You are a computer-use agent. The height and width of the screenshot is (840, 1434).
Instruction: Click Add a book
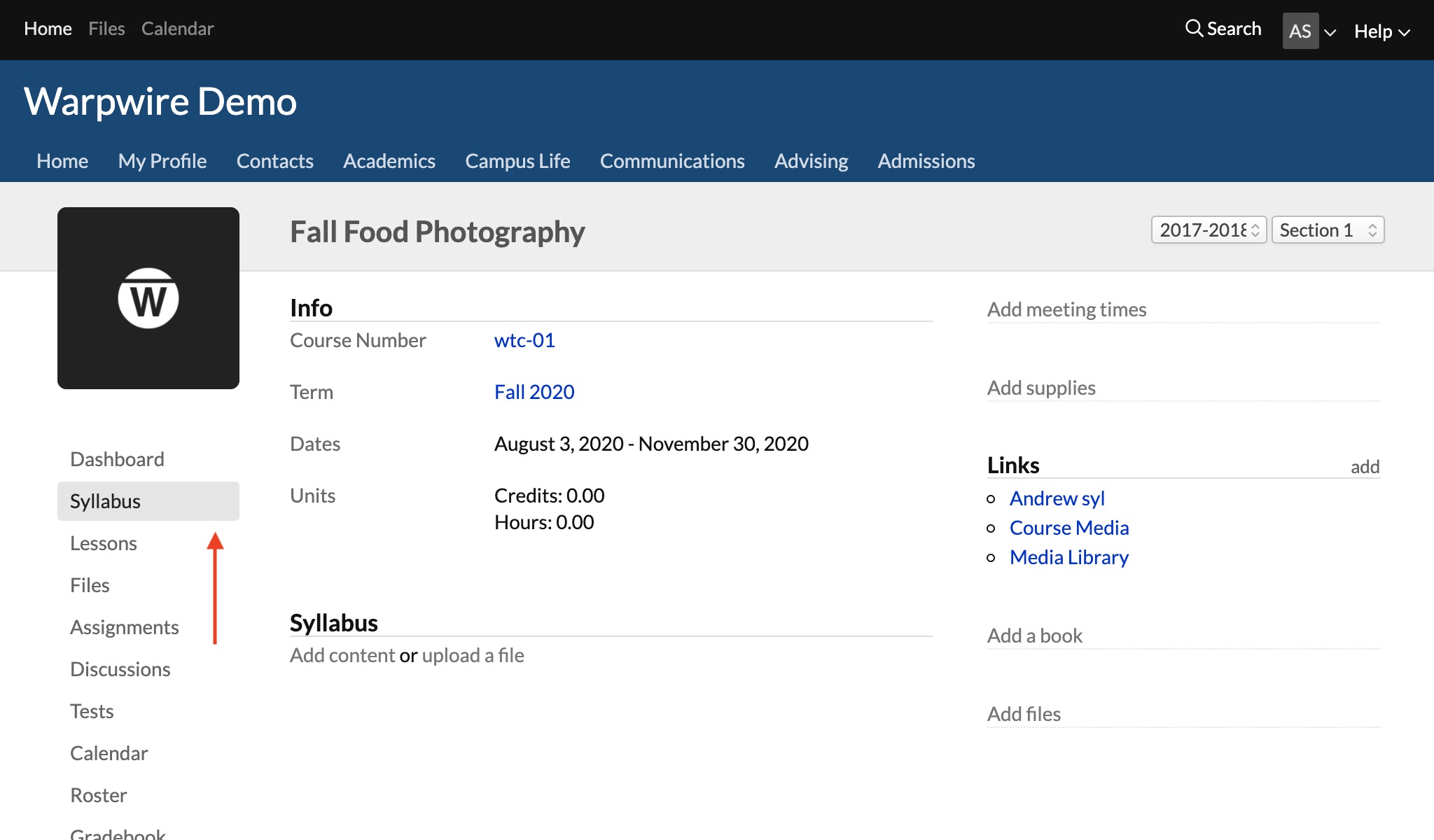(x=1035, y=636)
